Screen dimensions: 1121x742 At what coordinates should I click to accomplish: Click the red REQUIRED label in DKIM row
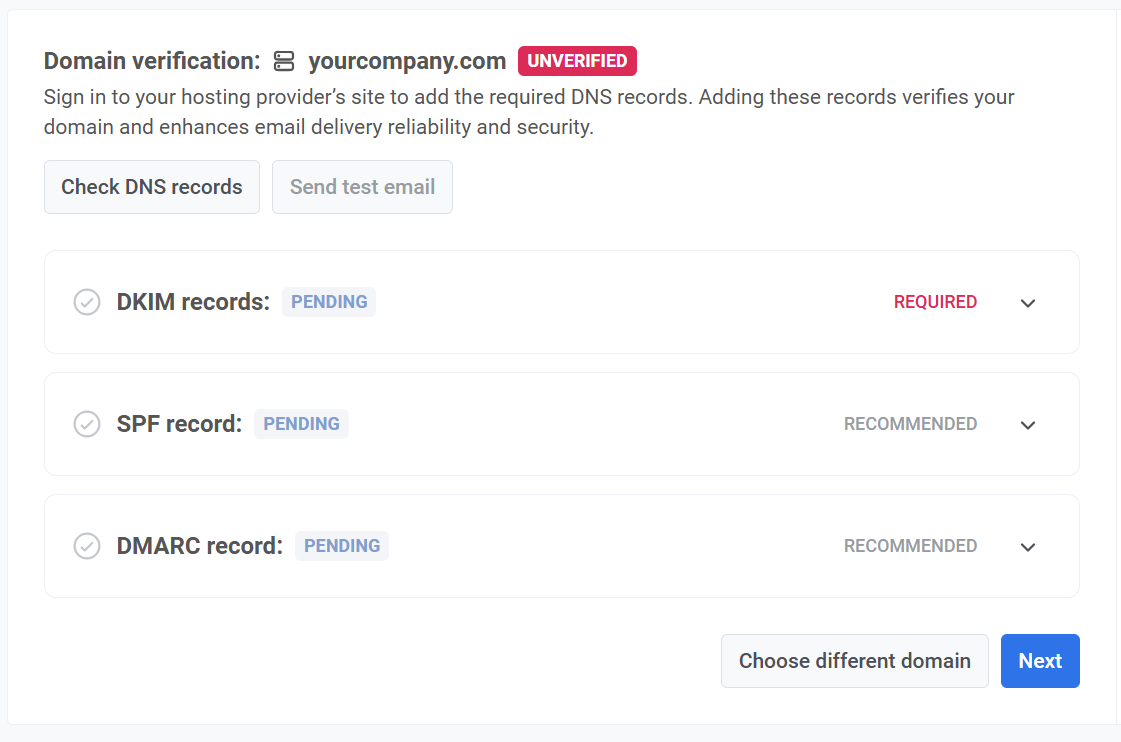[935, 302]
